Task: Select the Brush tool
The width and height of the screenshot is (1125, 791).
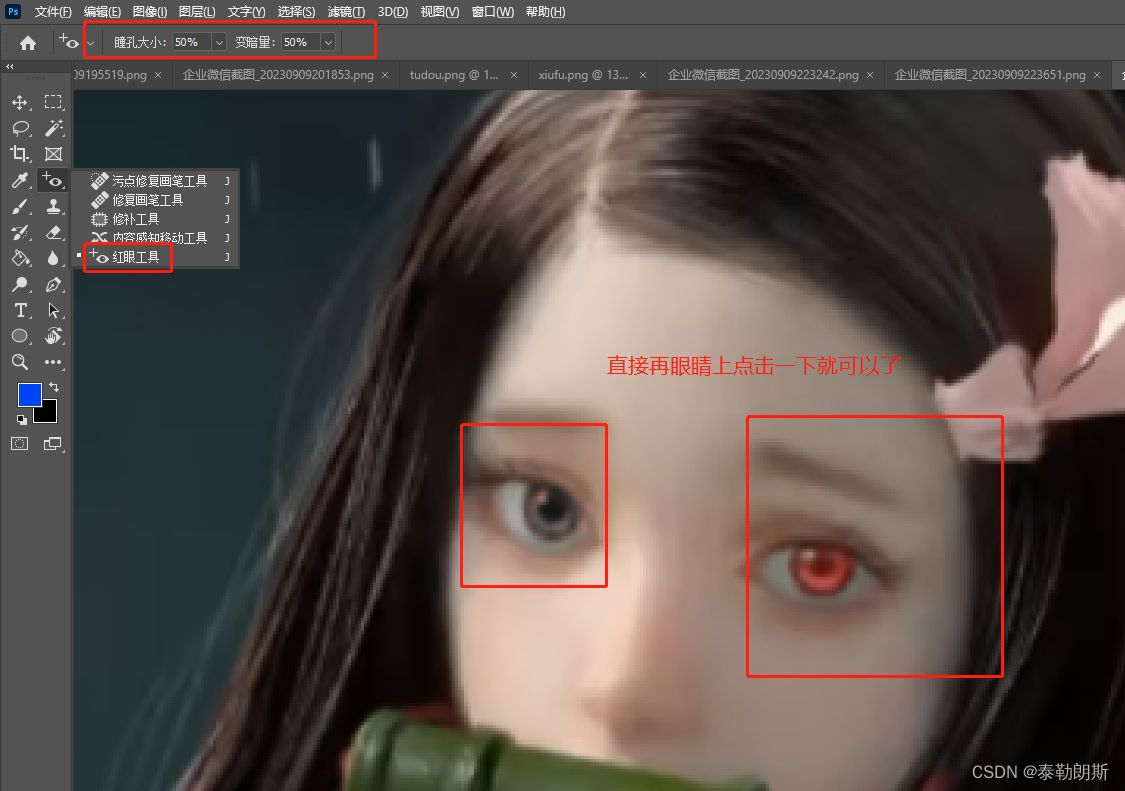Action: [20, 207]
